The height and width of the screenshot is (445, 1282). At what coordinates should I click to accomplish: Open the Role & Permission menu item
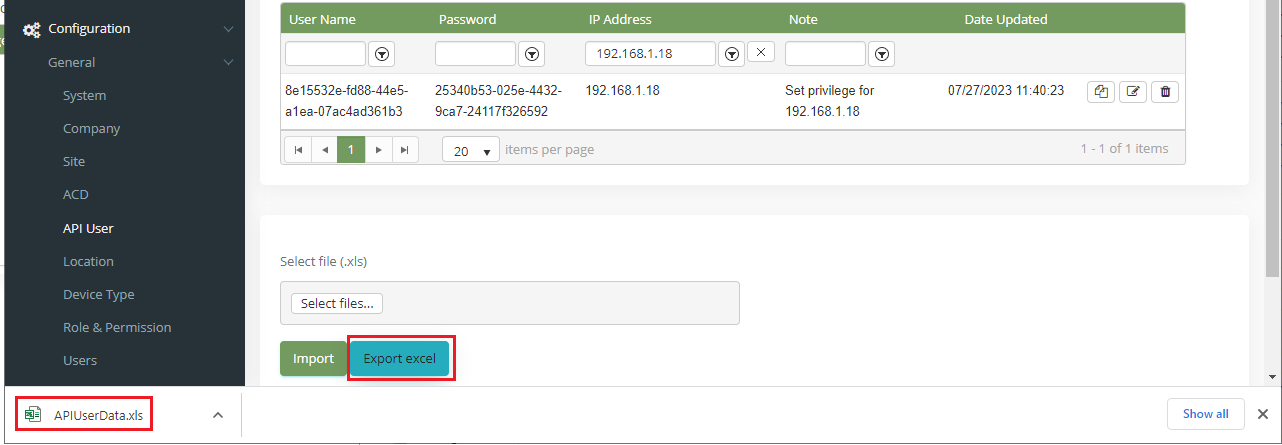tap(117, 327)
